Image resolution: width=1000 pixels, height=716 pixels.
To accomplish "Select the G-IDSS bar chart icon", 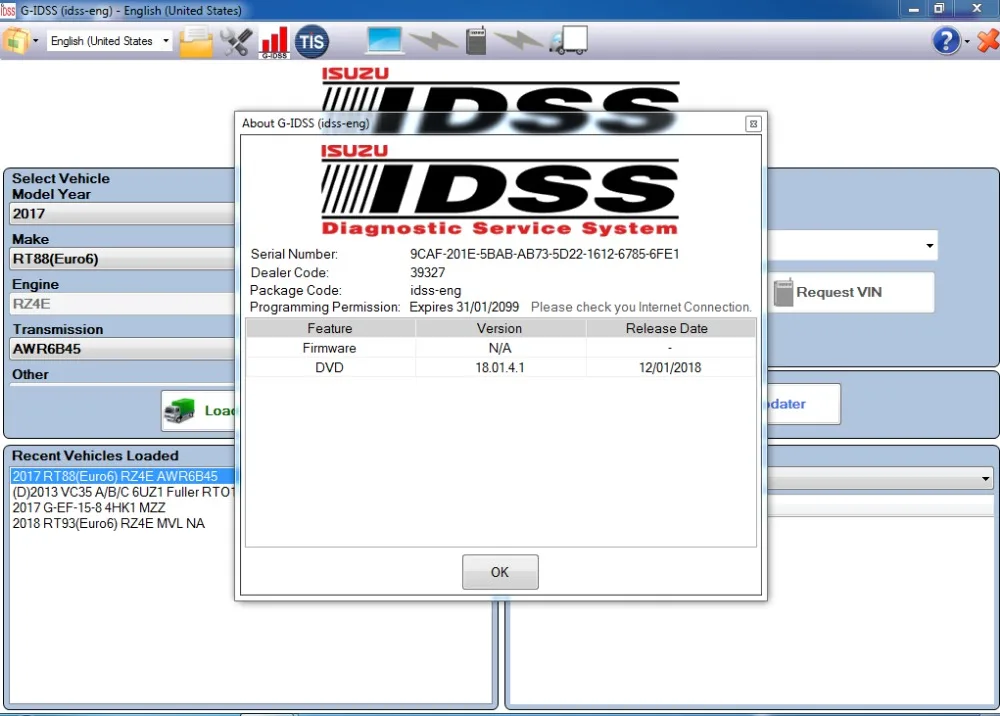I will 274,43.
